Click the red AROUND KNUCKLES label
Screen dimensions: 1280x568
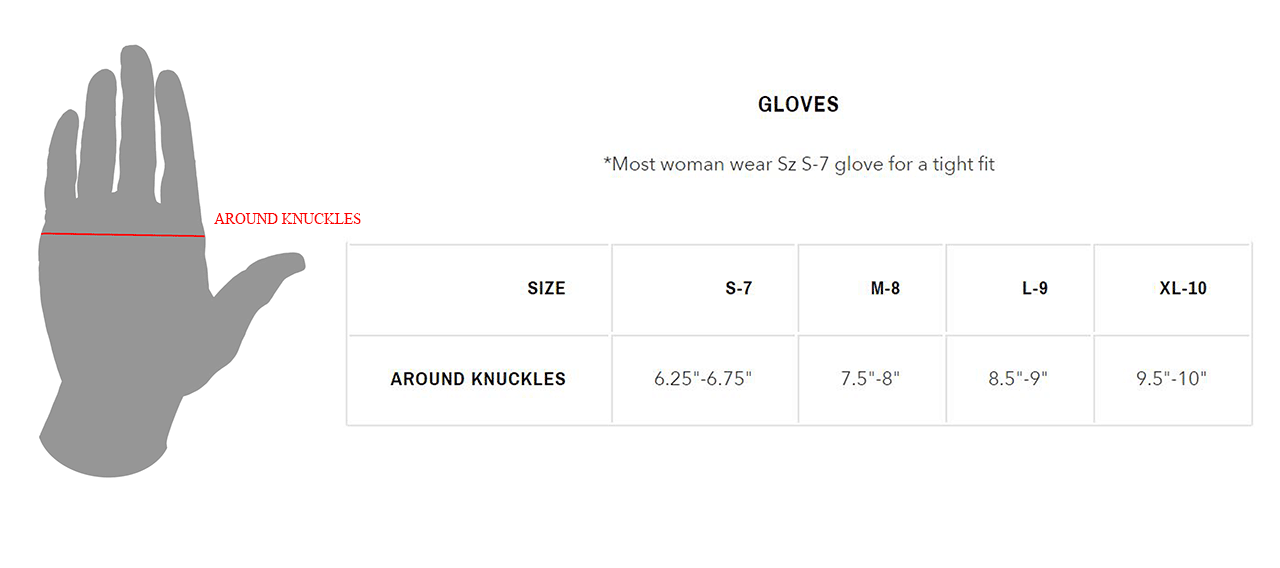287,219
